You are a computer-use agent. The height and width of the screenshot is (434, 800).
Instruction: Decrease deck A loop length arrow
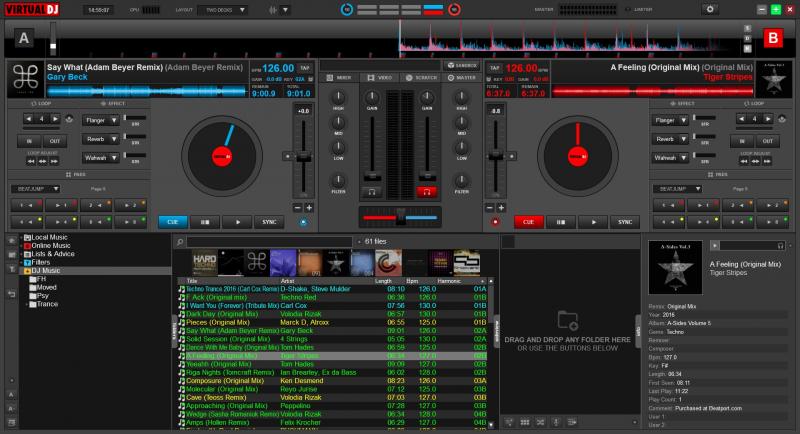29,119
